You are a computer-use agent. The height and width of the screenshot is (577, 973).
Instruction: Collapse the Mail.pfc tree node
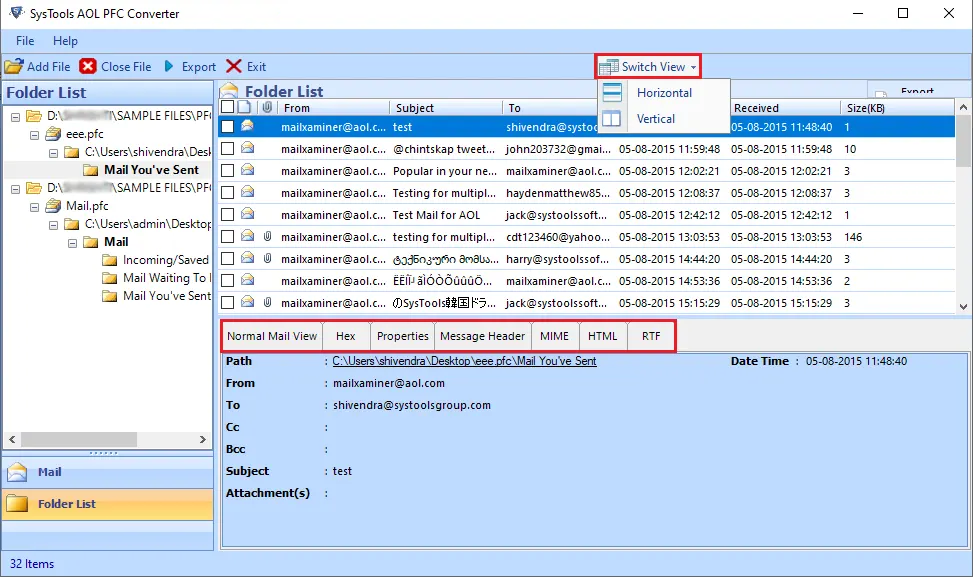coord(35,207)
